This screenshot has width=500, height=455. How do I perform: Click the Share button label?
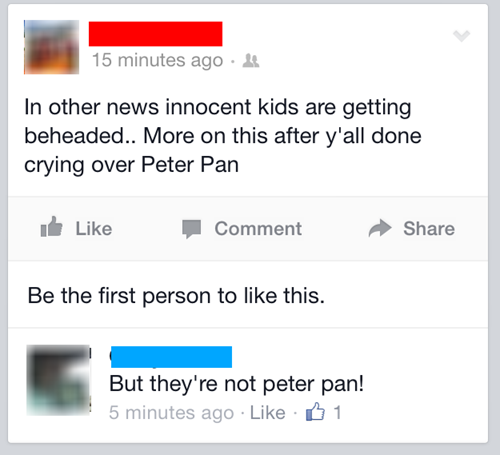429,229
